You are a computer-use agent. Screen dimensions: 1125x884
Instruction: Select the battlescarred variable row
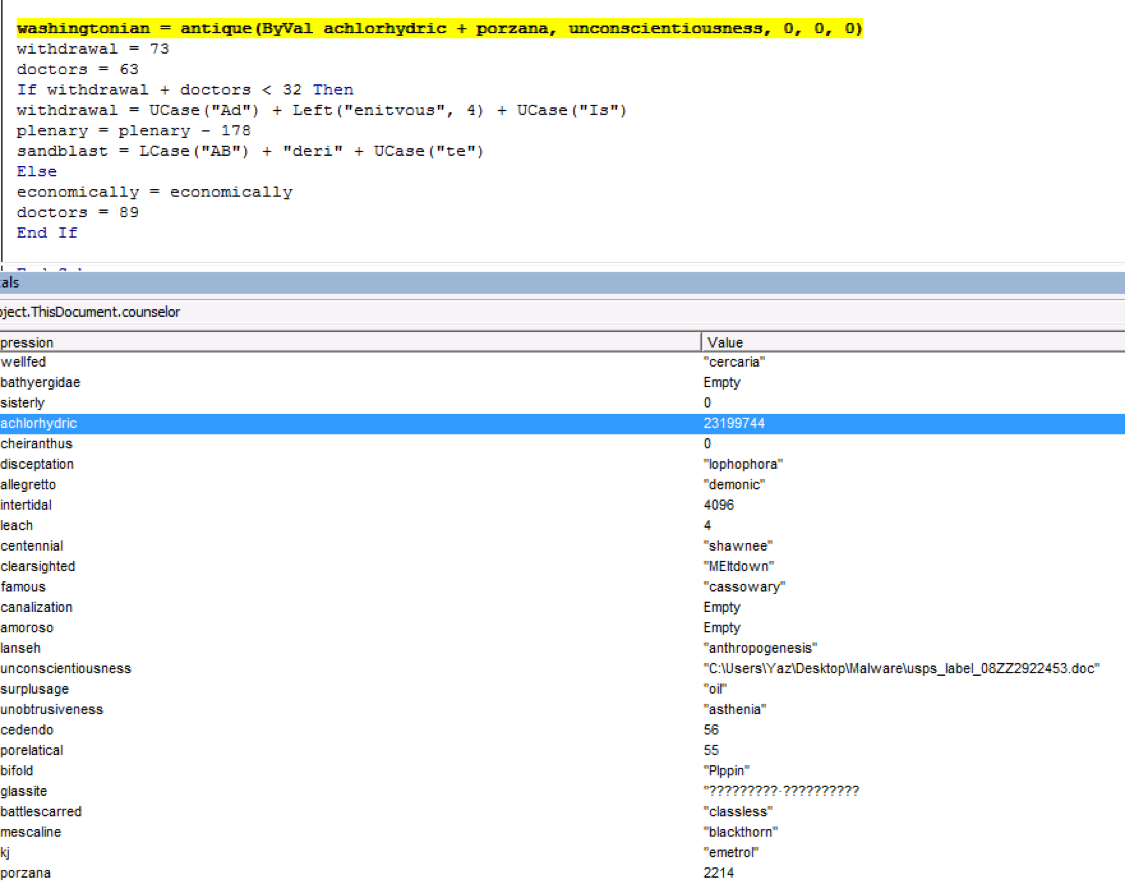tap(562, 812)
